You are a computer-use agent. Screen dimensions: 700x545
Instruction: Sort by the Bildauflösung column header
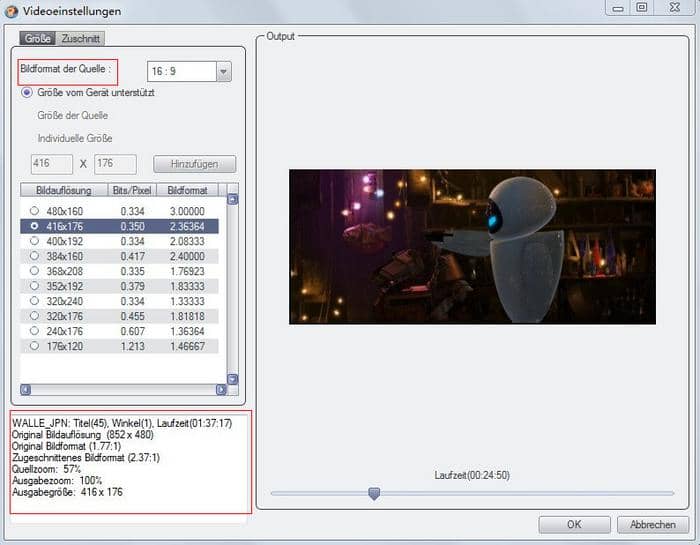pos(64,190)
